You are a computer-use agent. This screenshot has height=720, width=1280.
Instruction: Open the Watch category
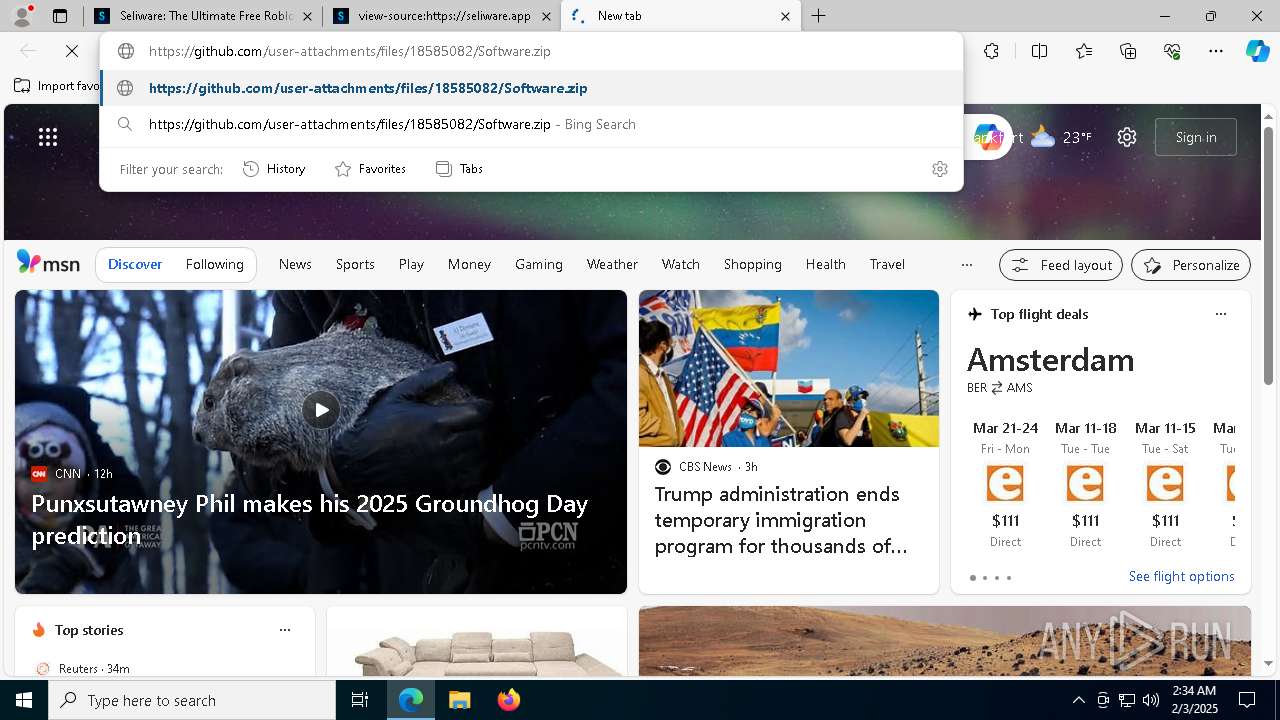pyautogui.click(x=680, y=264)
